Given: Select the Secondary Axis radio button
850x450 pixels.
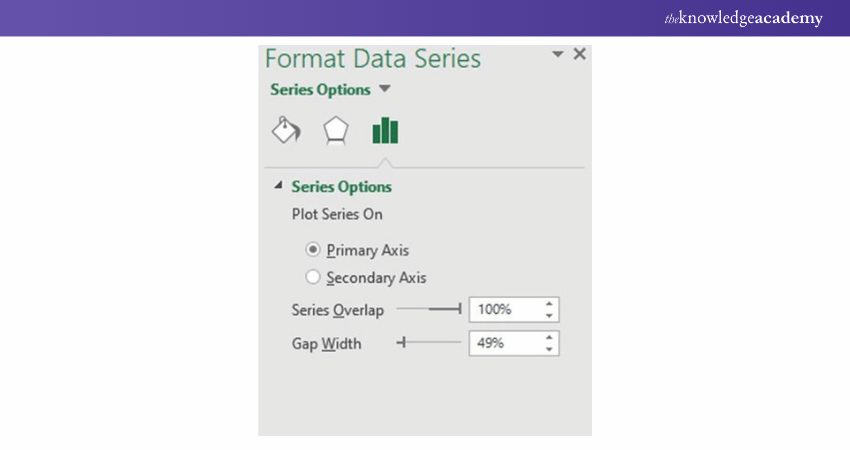Looking at the screenshot, I should tap(313, 277).
